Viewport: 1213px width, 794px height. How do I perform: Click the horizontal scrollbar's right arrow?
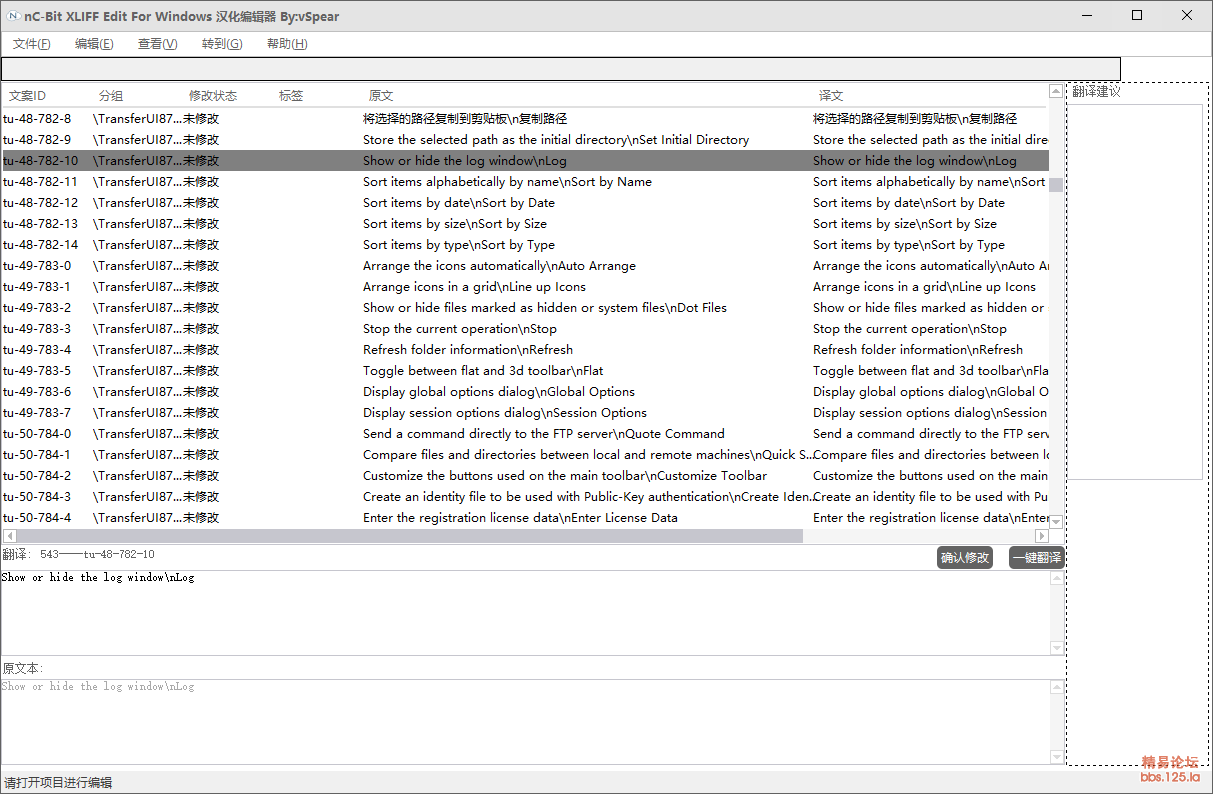coord(1043,536)
